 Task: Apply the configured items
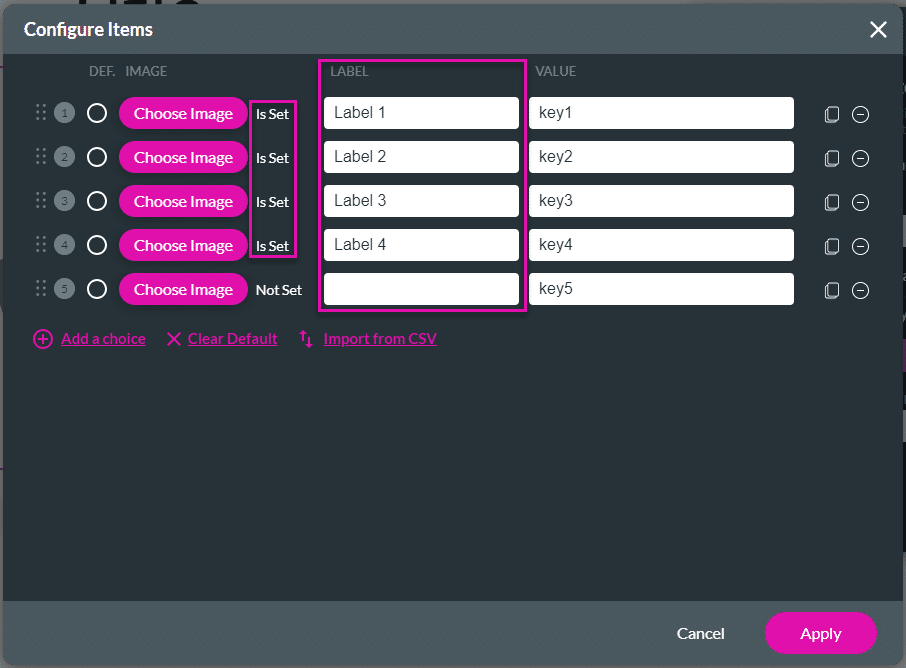click(x=821, y=633)
